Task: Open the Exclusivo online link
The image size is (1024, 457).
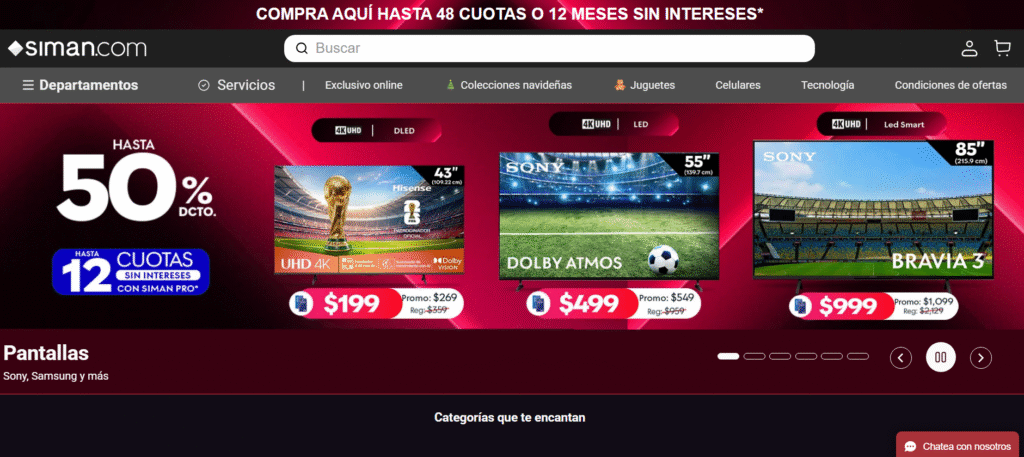Action: pyautogui.click(x=364, y=86)
